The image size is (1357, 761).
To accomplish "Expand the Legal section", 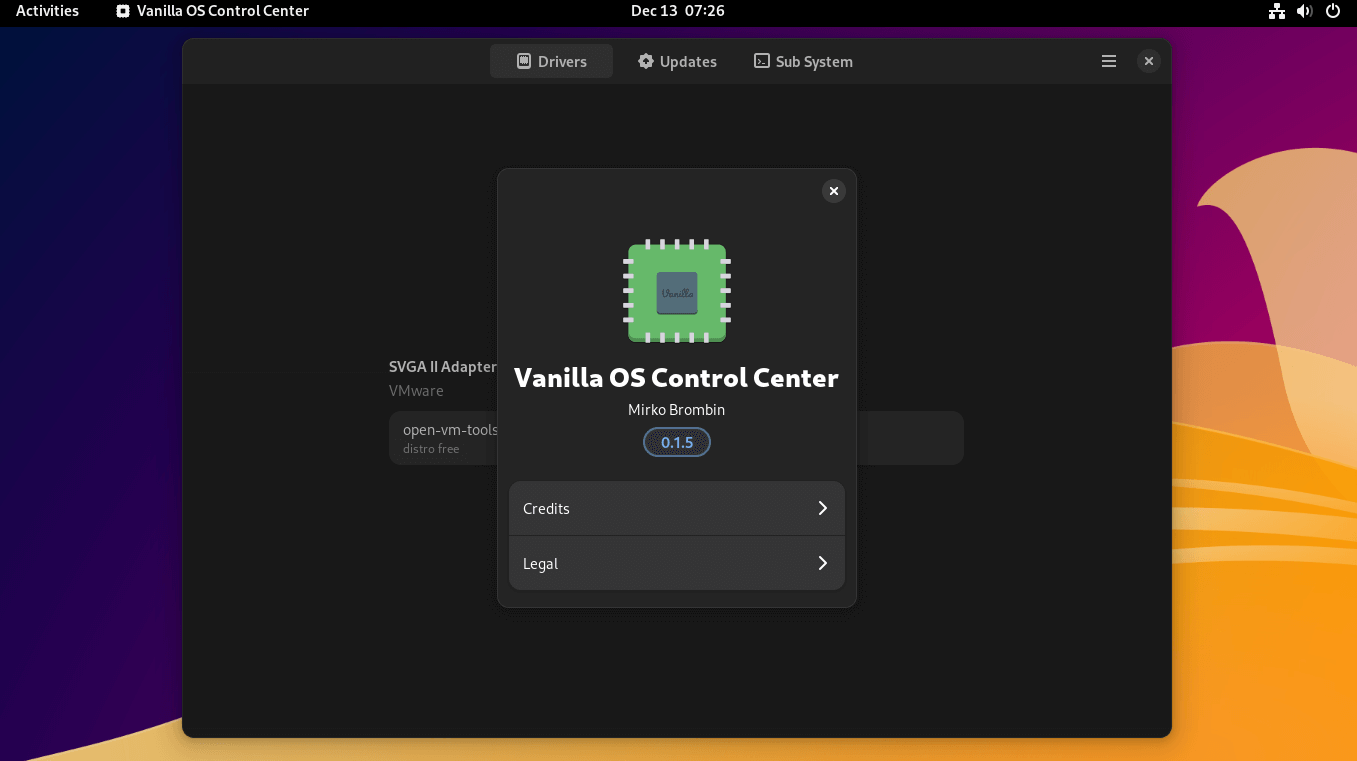I will (x=676, y=563).
